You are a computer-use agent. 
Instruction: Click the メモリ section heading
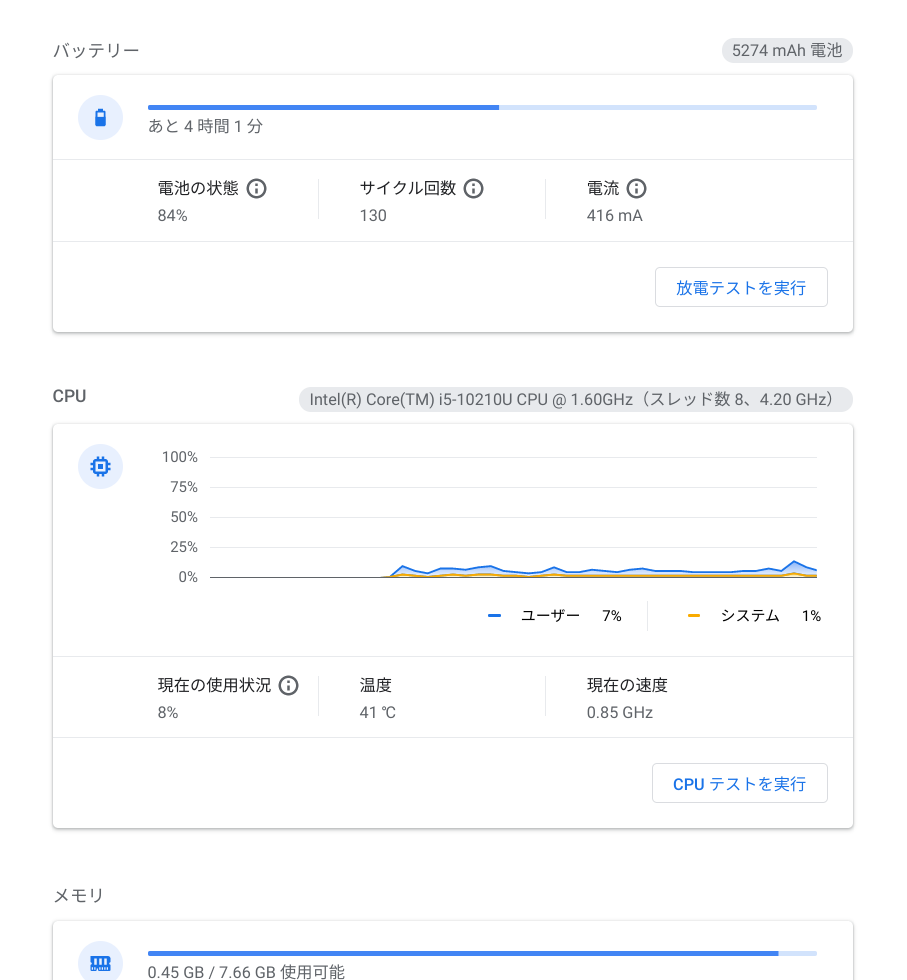point(79,896)
